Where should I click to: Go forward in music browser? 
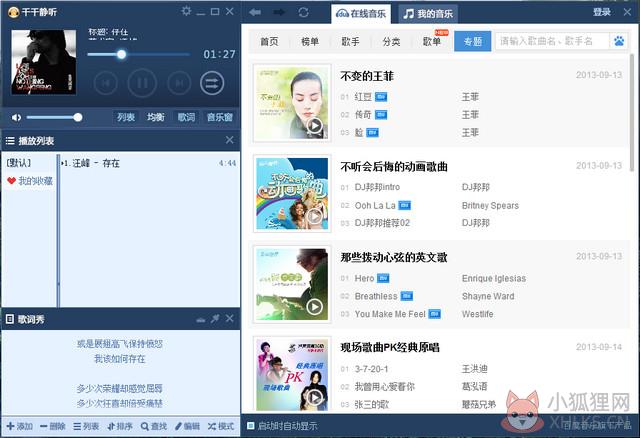pos(279,12)
